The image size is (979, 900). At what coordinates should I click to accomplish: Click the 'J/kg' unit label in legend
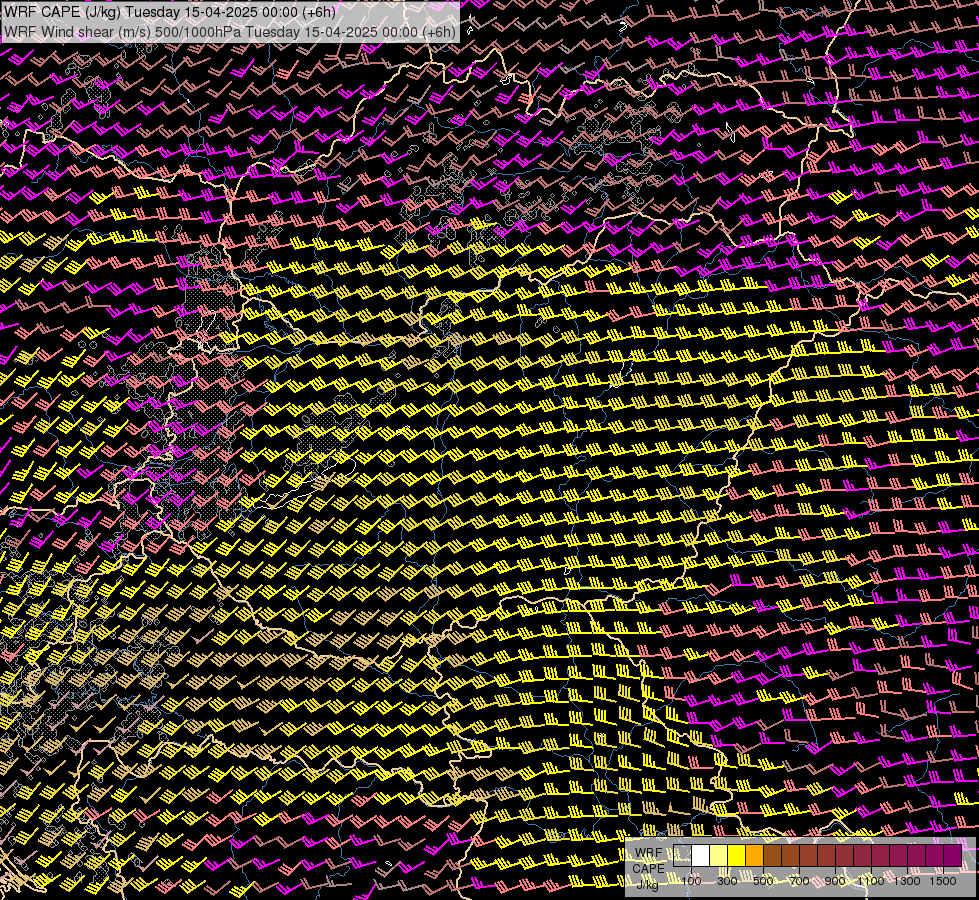coord(647,884)
